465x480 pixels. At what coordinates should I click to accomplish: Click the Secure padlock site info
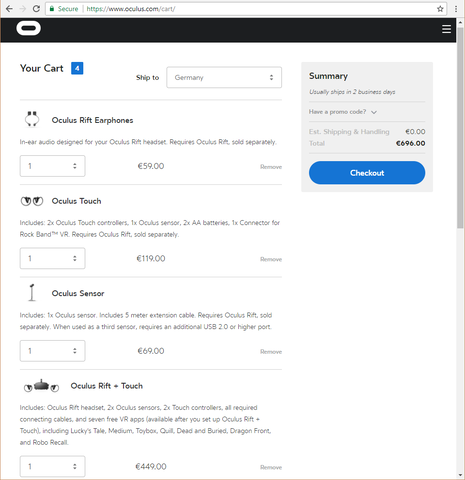64,9
